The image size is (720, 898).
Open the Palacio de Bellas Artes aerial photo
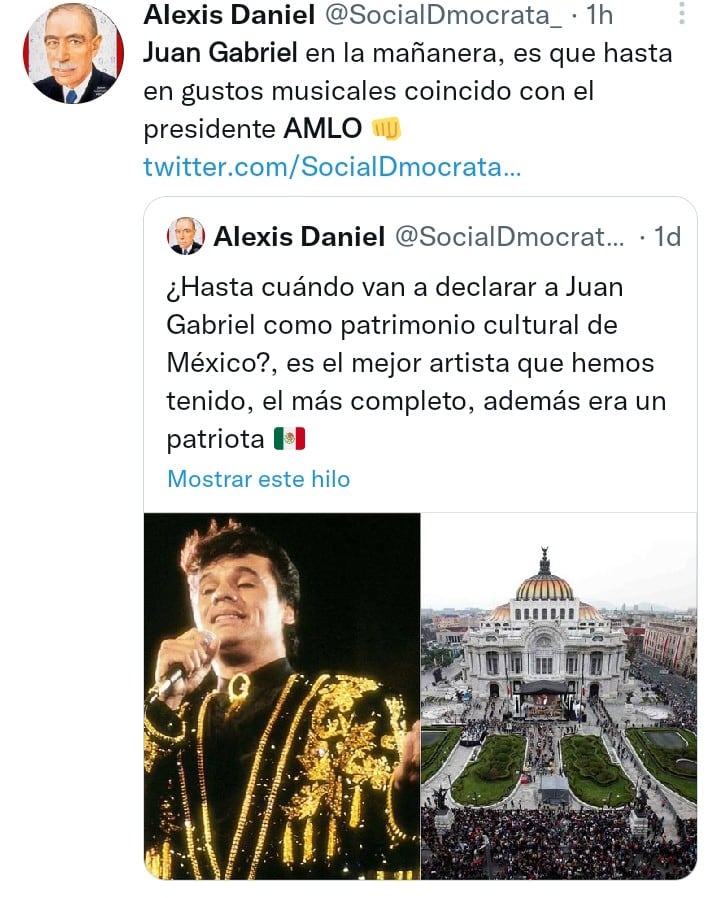pos(558,696)
